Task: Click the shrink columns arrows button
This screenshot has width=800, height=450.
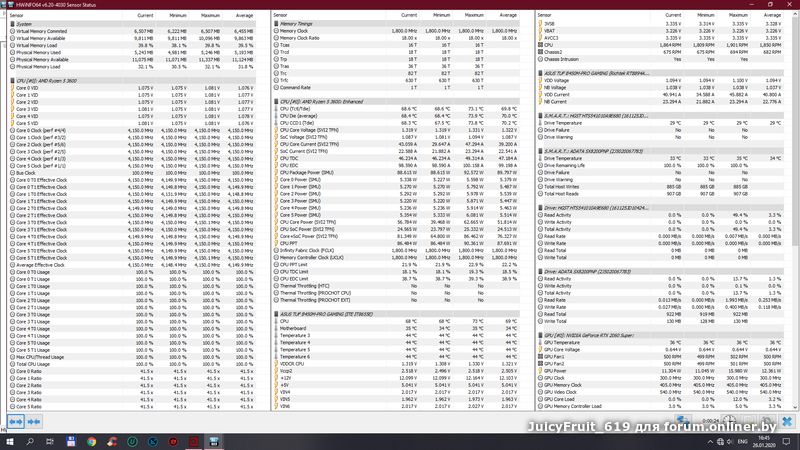Action: pyautogui.click(x=34, y=423)
